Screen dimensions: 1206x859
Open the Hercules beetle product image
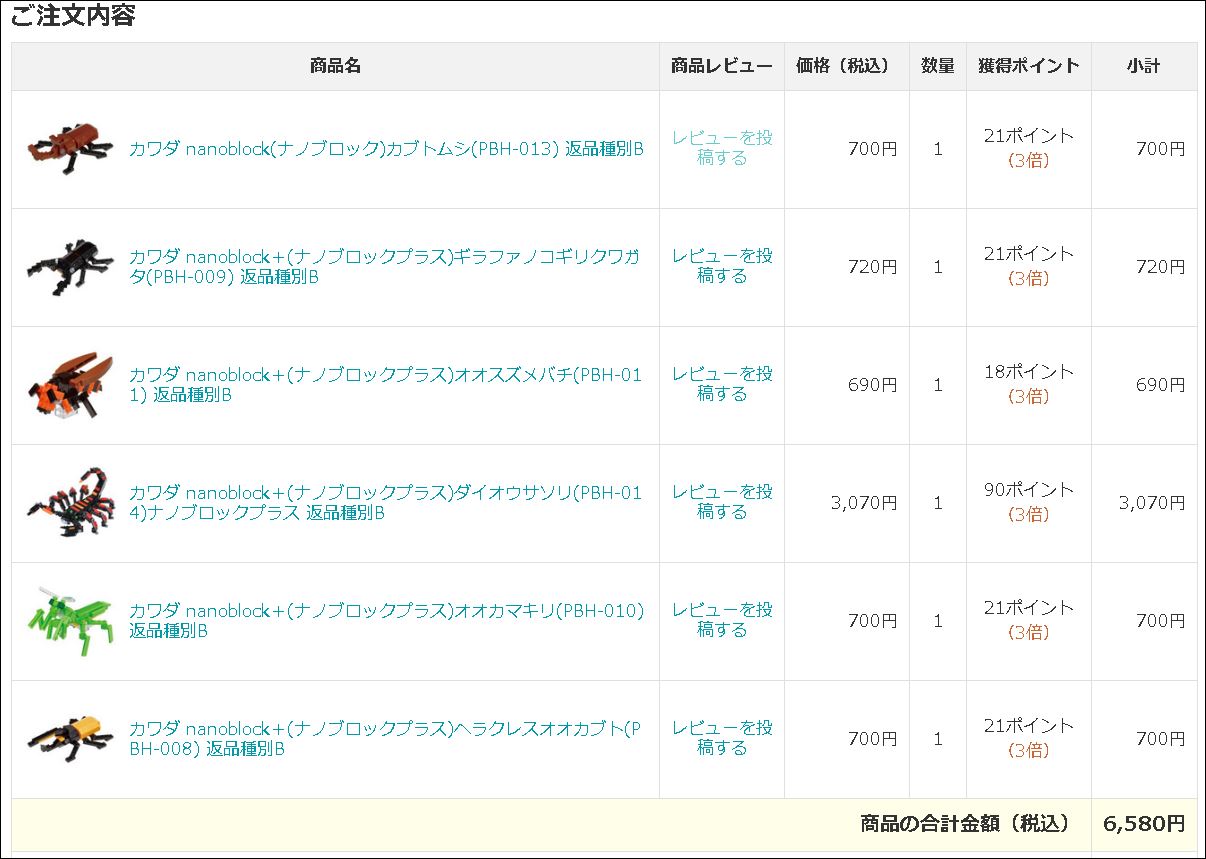point(70,738)
